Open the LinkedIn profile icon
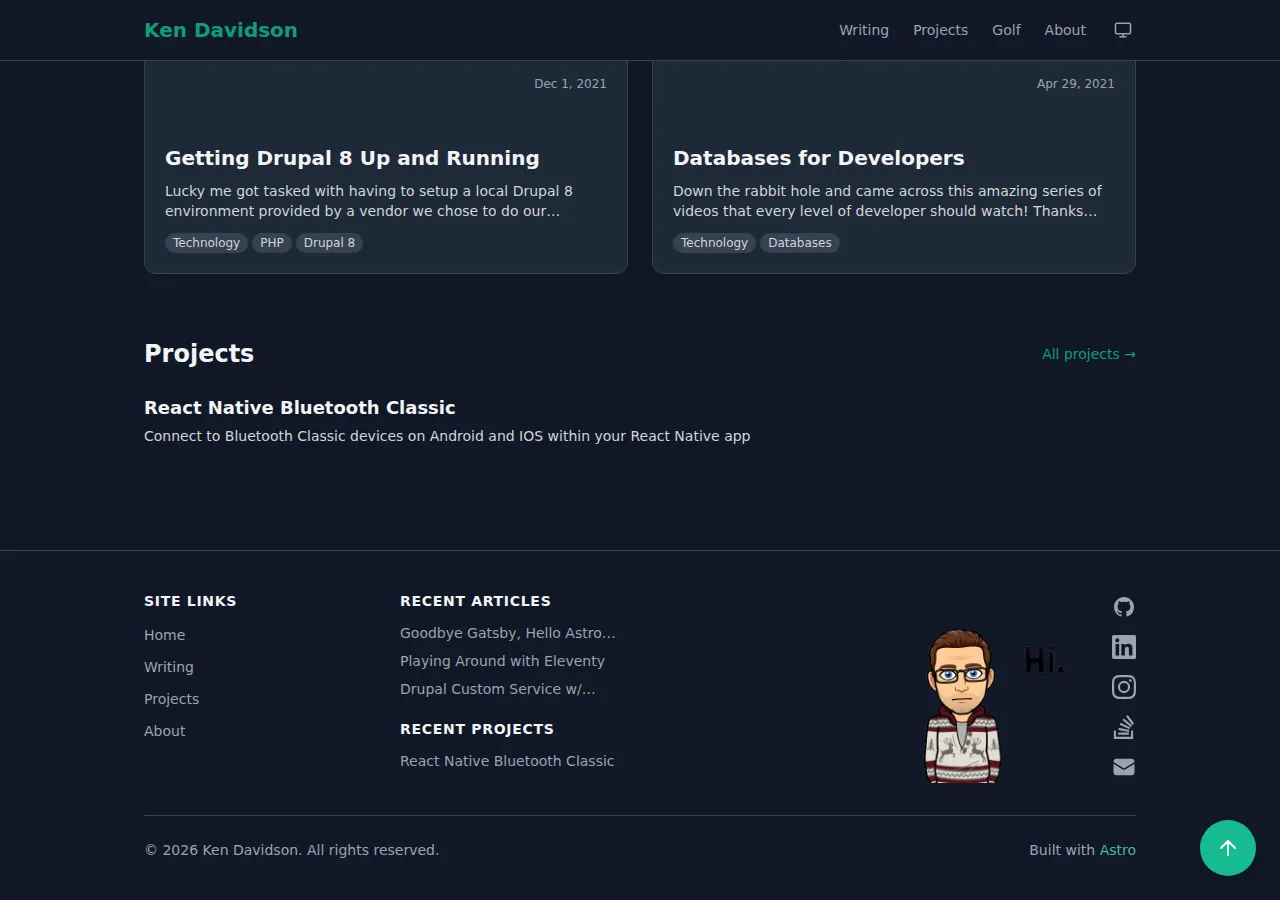Image resolution: width=1280 pixels, height=900 pixels. [1123, 647]
